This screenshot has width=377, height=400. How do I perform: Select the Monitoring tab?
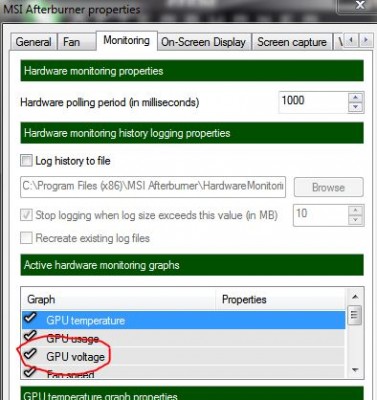click(x=127, y=41)
